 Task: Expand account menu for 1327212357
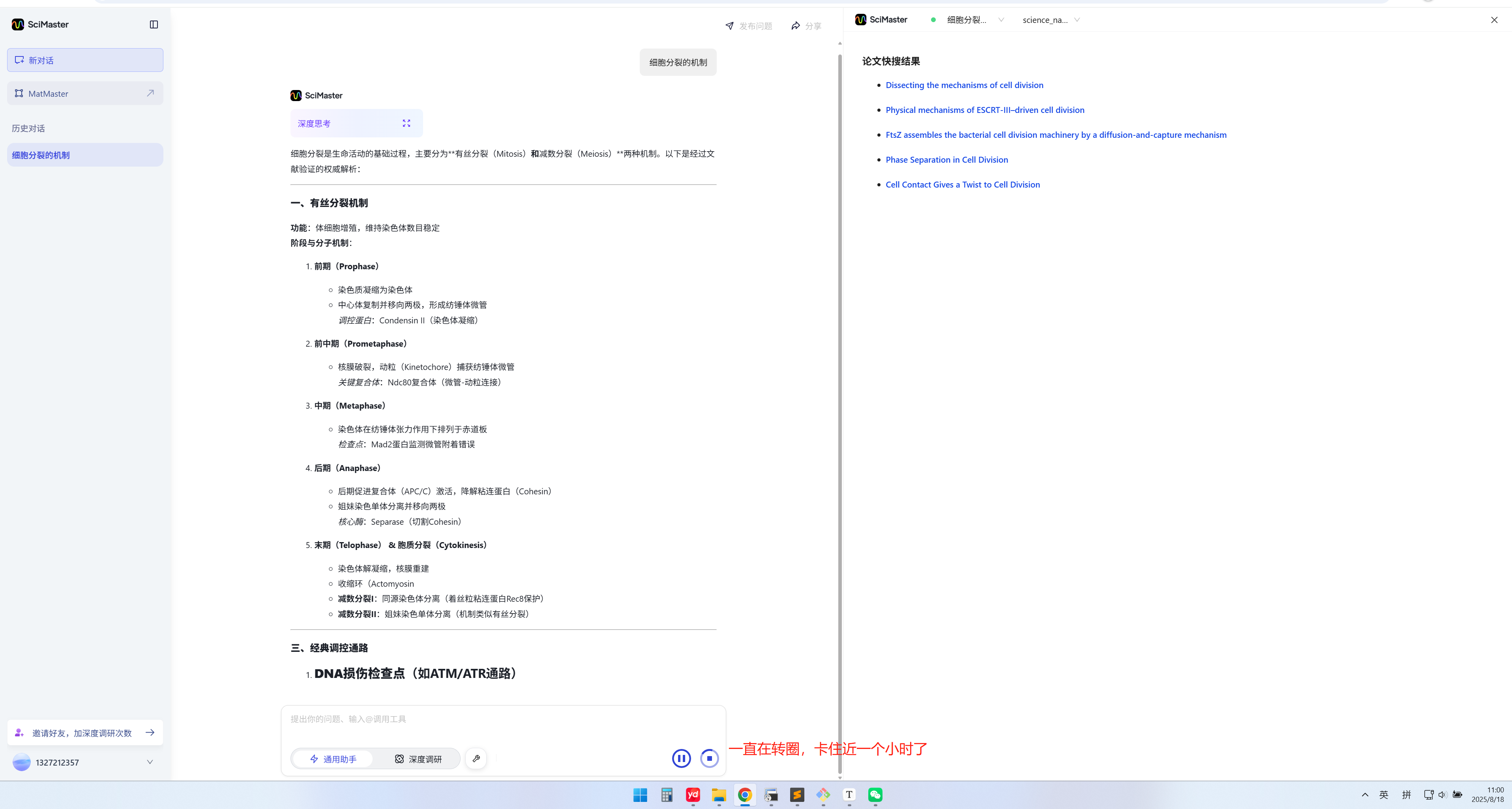tap(150, 762)
